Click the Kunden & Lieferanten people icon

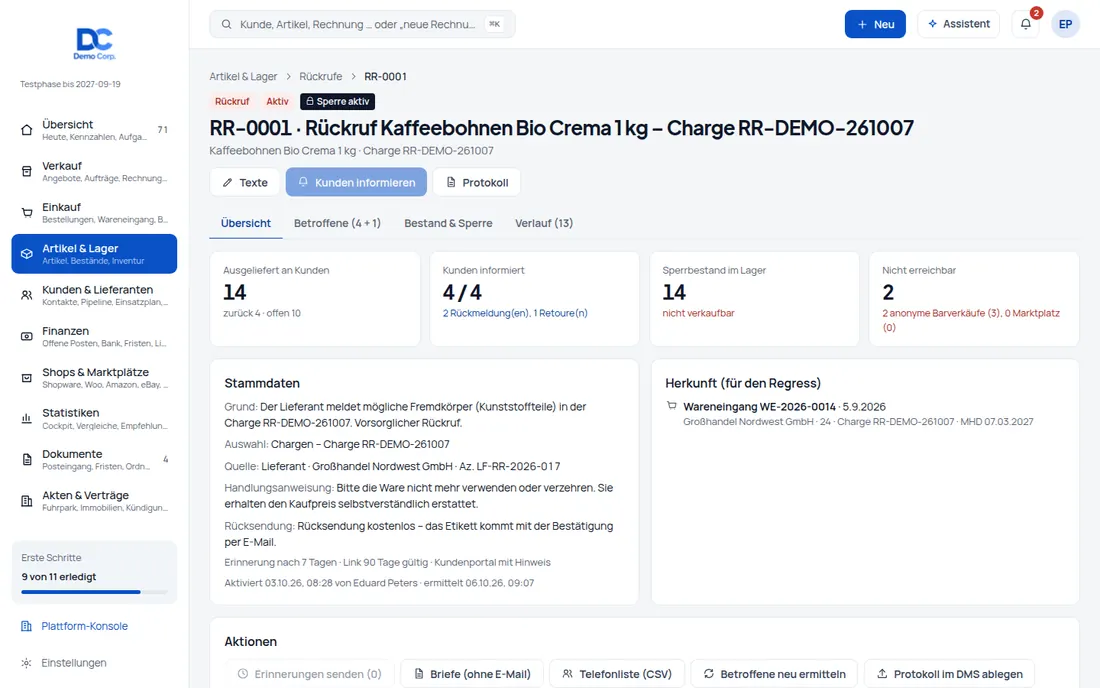[x=27, y=295]
